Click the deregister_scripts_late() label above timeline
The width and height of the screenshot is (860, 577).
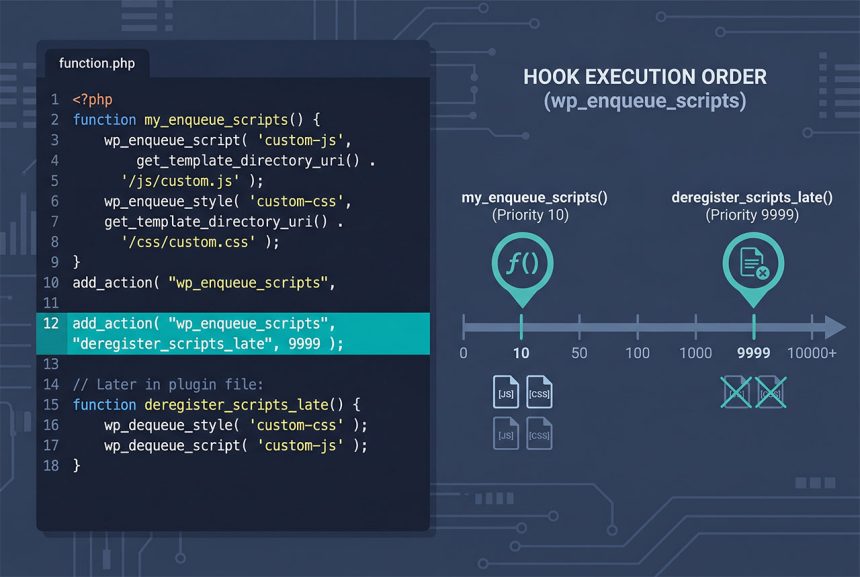click(x=752, y=197)
